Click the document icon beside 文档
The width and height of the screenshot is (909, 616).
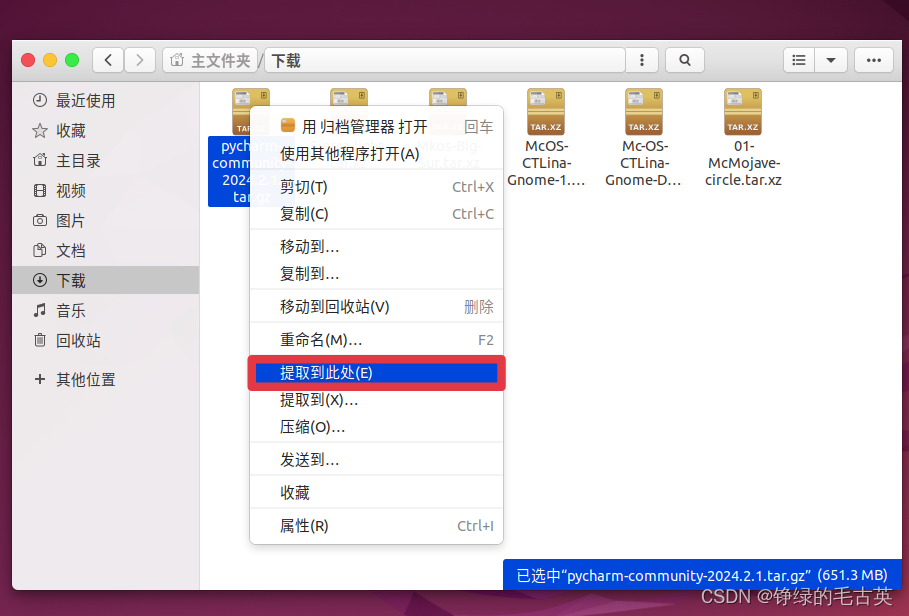click(x=39, y=250)
